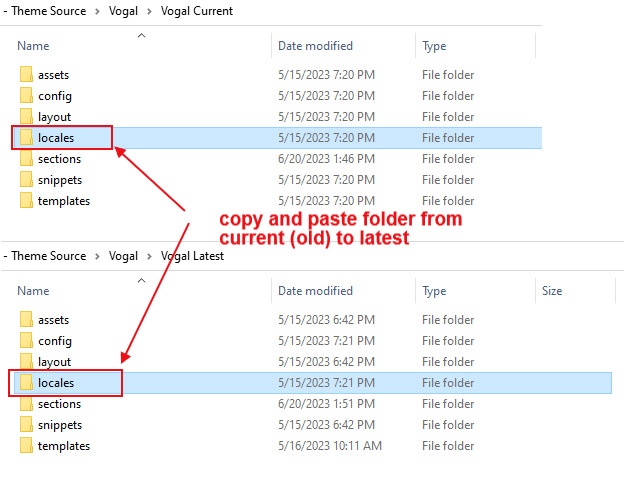Select 'snippets' name in Vogal Latest list
This screenshot has height=488, width=624.
[60, 425]
